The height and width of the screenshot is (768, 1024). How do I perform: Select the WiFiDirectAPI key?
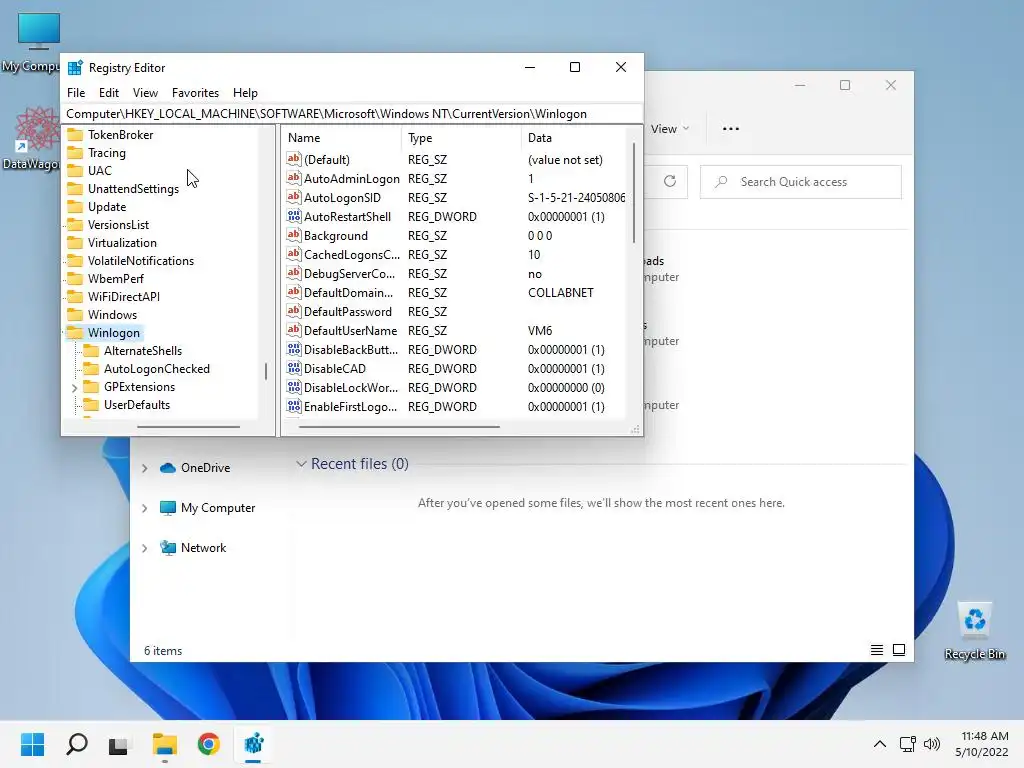(123, 296)
